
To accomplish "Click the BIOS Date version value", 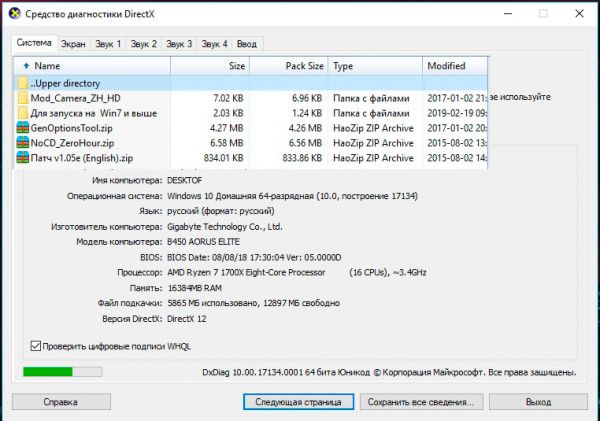I will [x=254, y=257].
